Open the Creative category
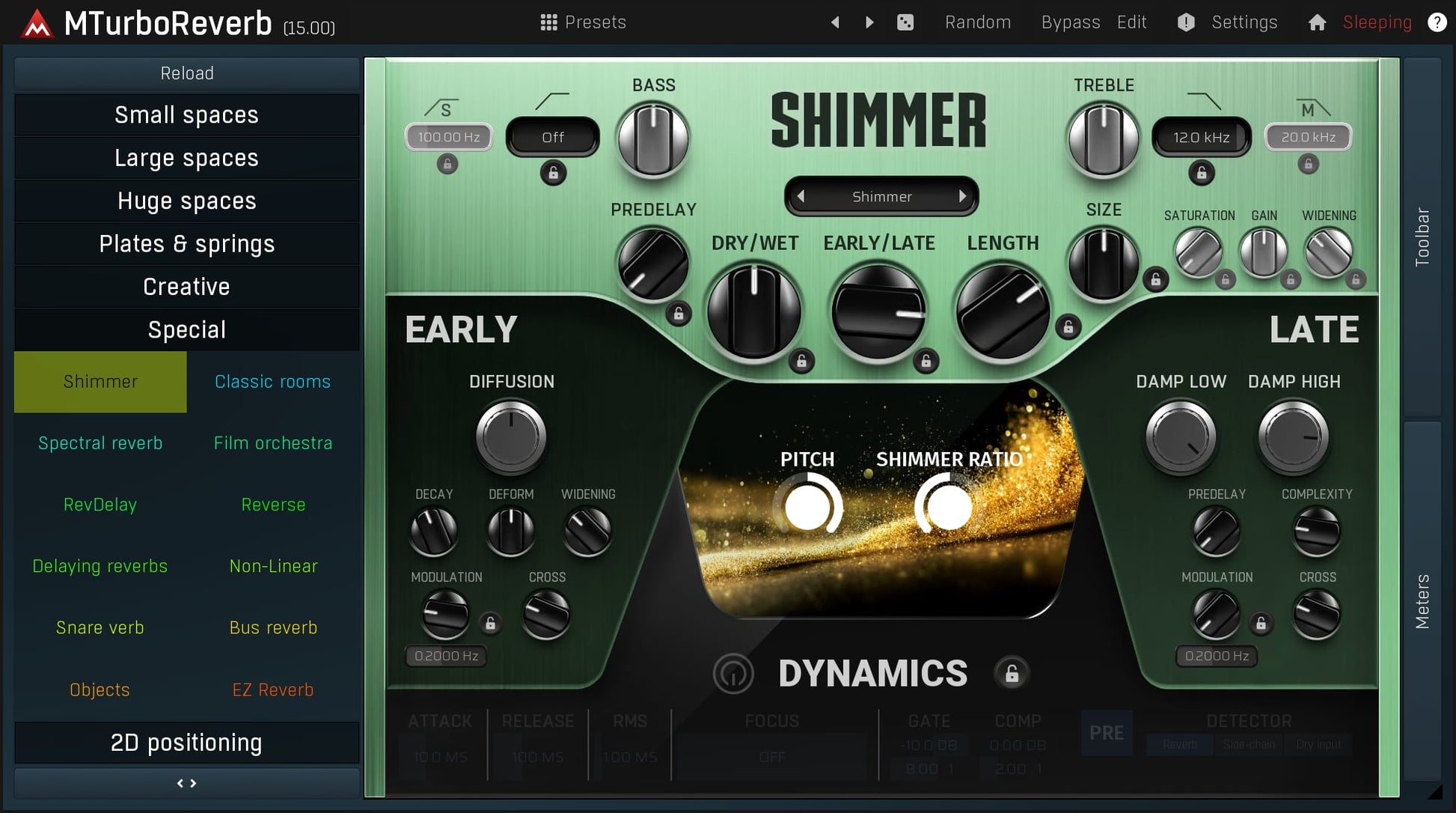The image size is (1456, 813). [x=186, y=287]
